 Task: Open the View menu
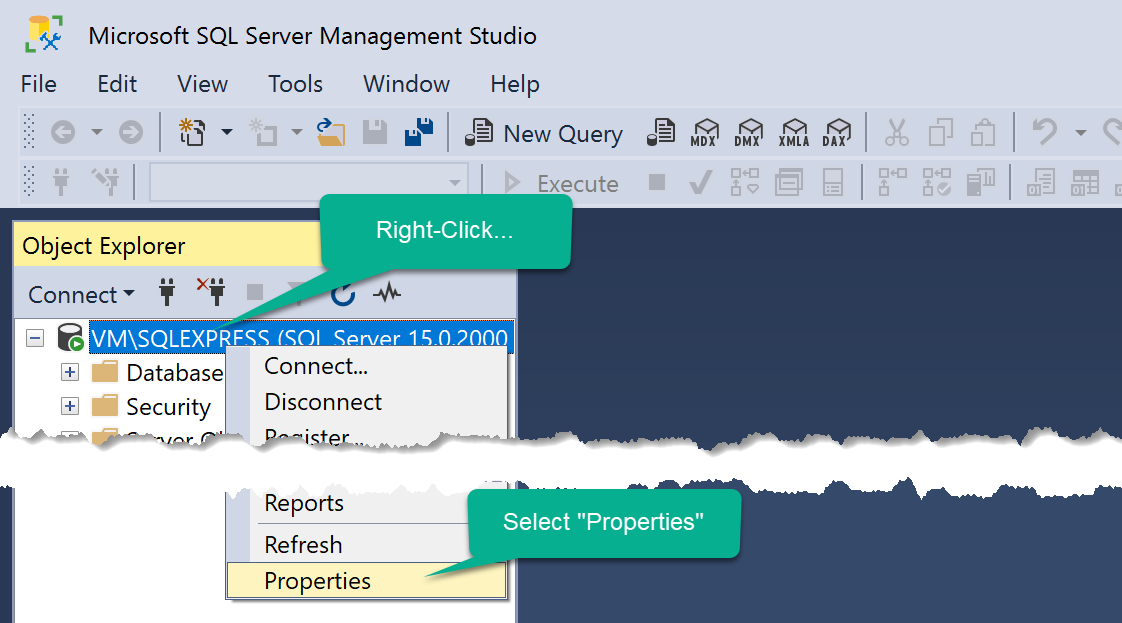click(x=203, y=84)
